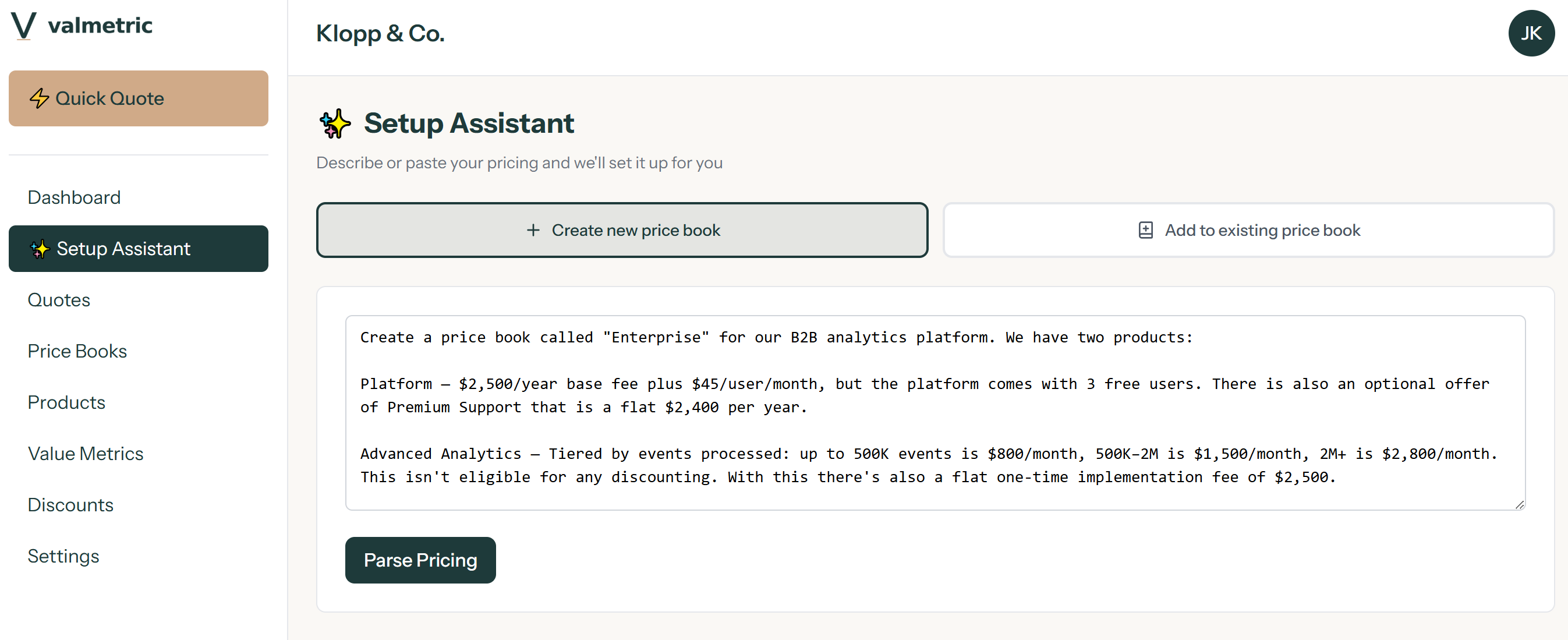1568x640 pixels.
Task: Open Quotes in the sidebar
Action: point(59,299)
